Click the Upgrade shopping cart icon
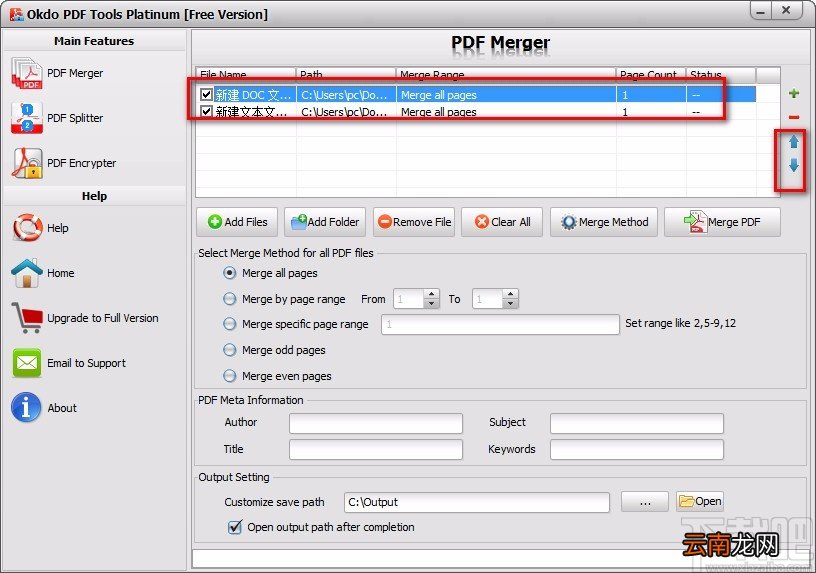 coord(27,317)
